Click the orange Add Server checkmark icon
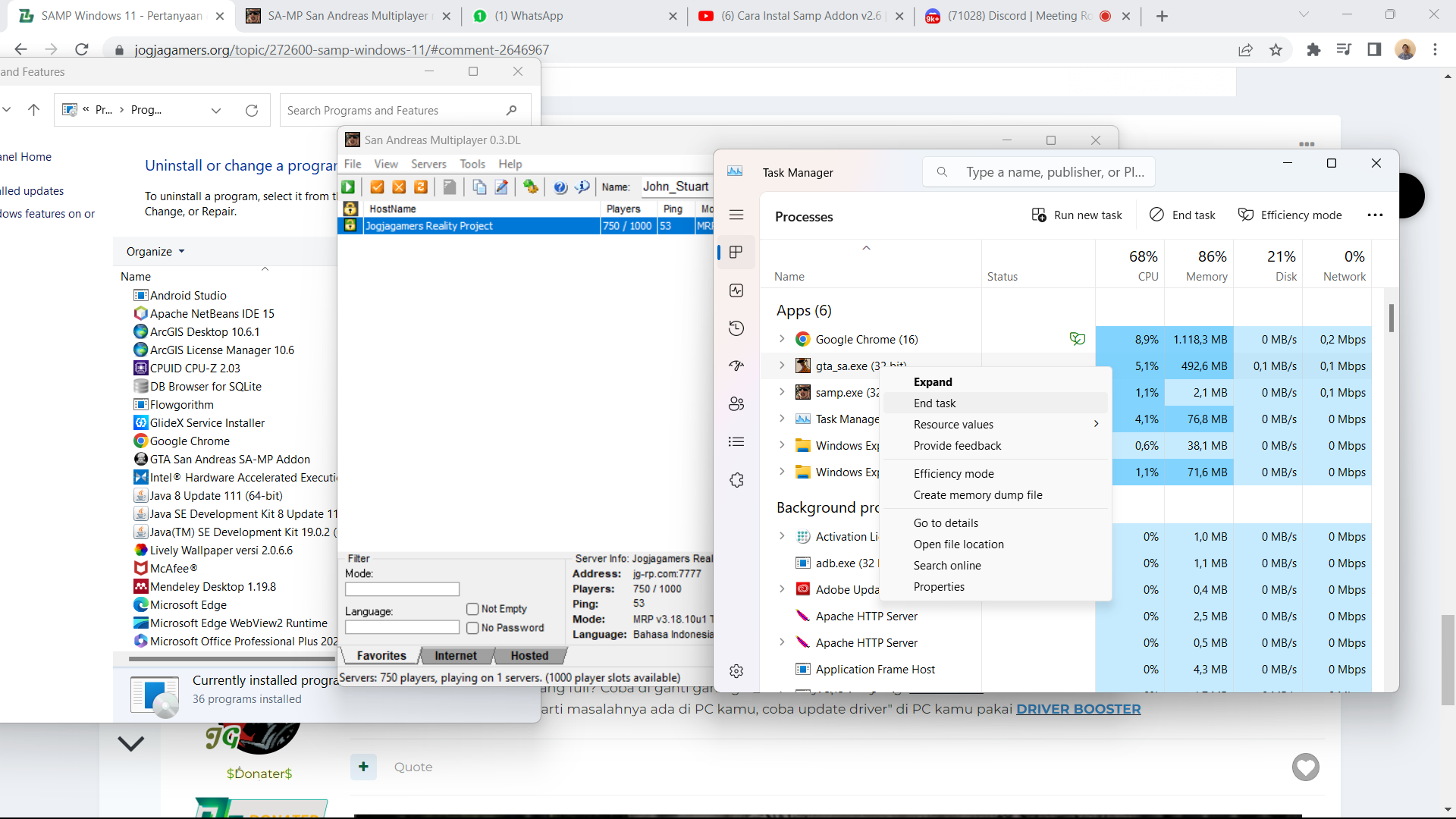The image size is (1456, 819). coord(377,187)
